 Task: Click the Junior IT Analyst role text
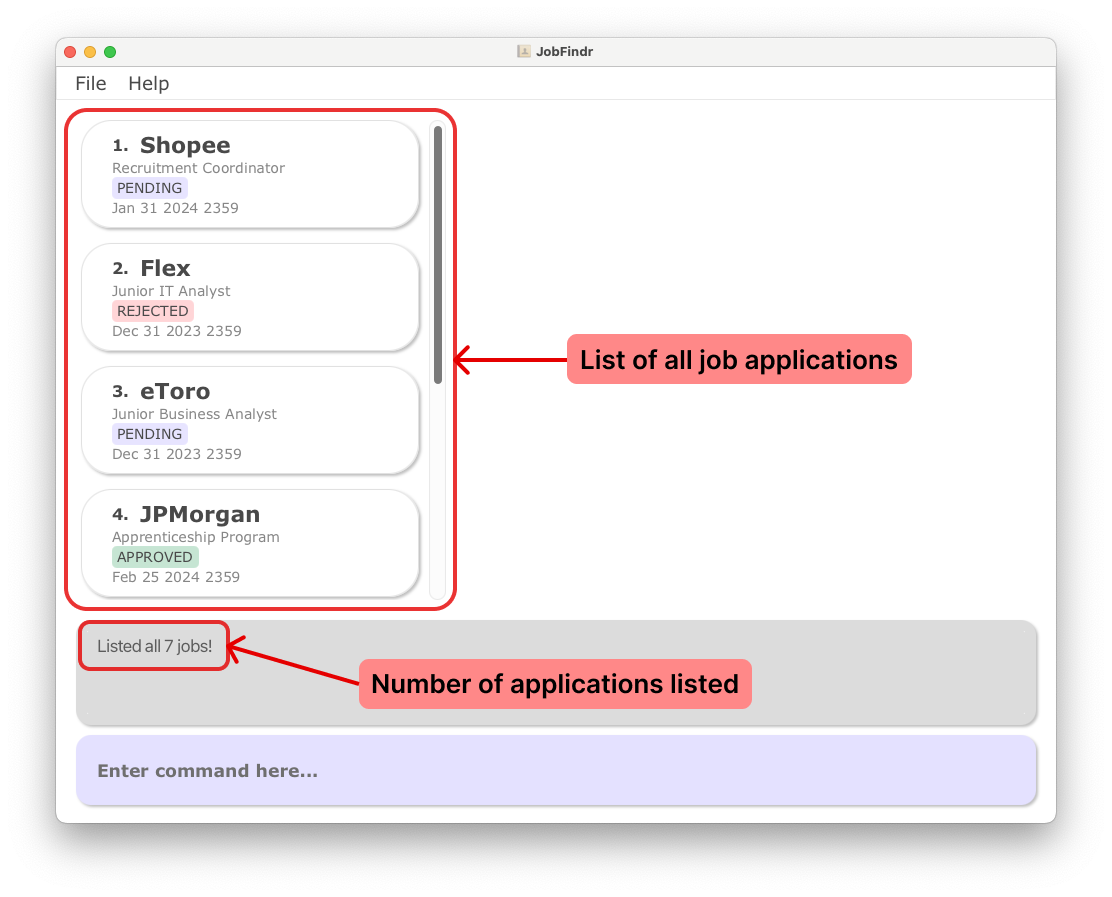pos(171,291)
